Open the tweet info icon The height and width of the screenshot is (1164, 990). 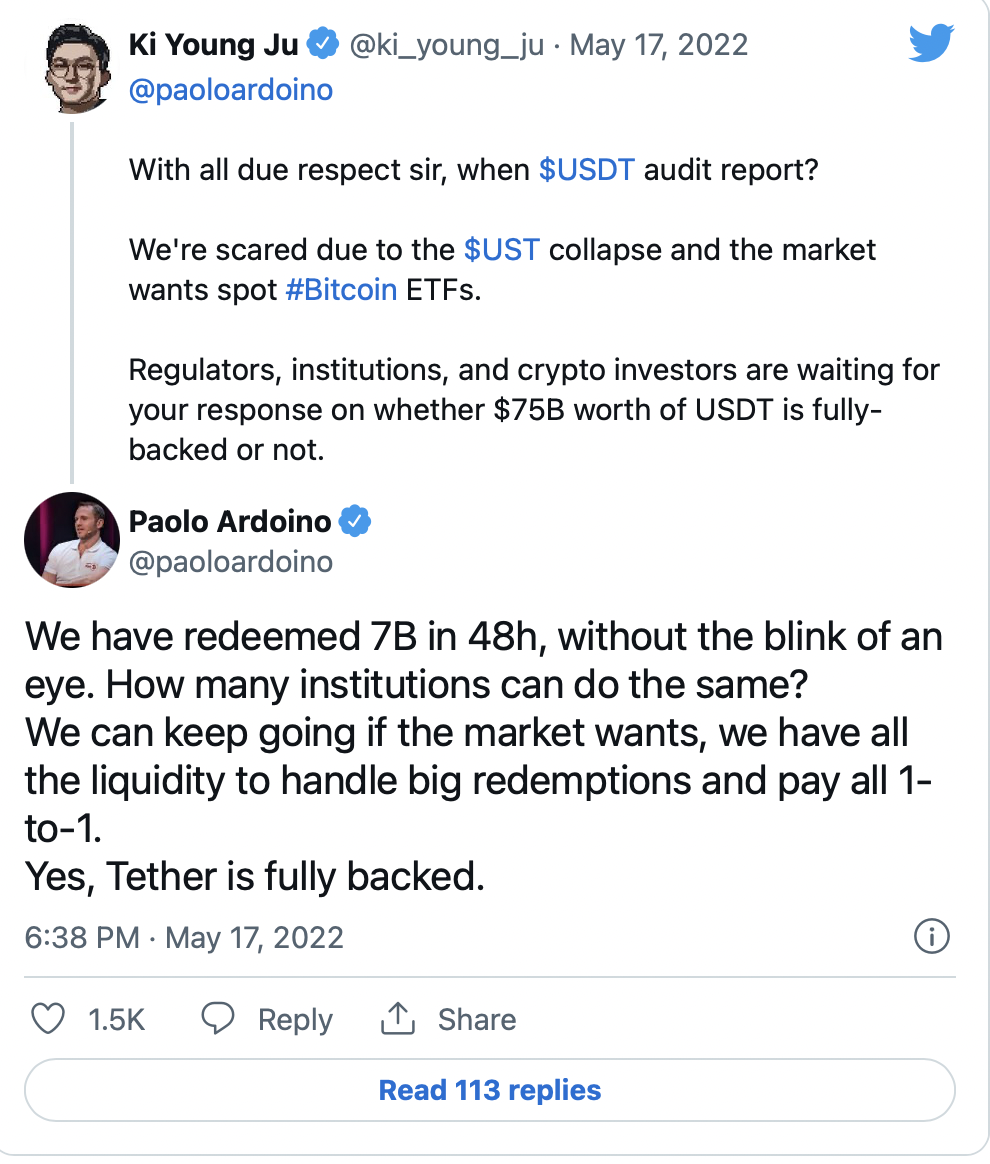click(x=932, y=937)
